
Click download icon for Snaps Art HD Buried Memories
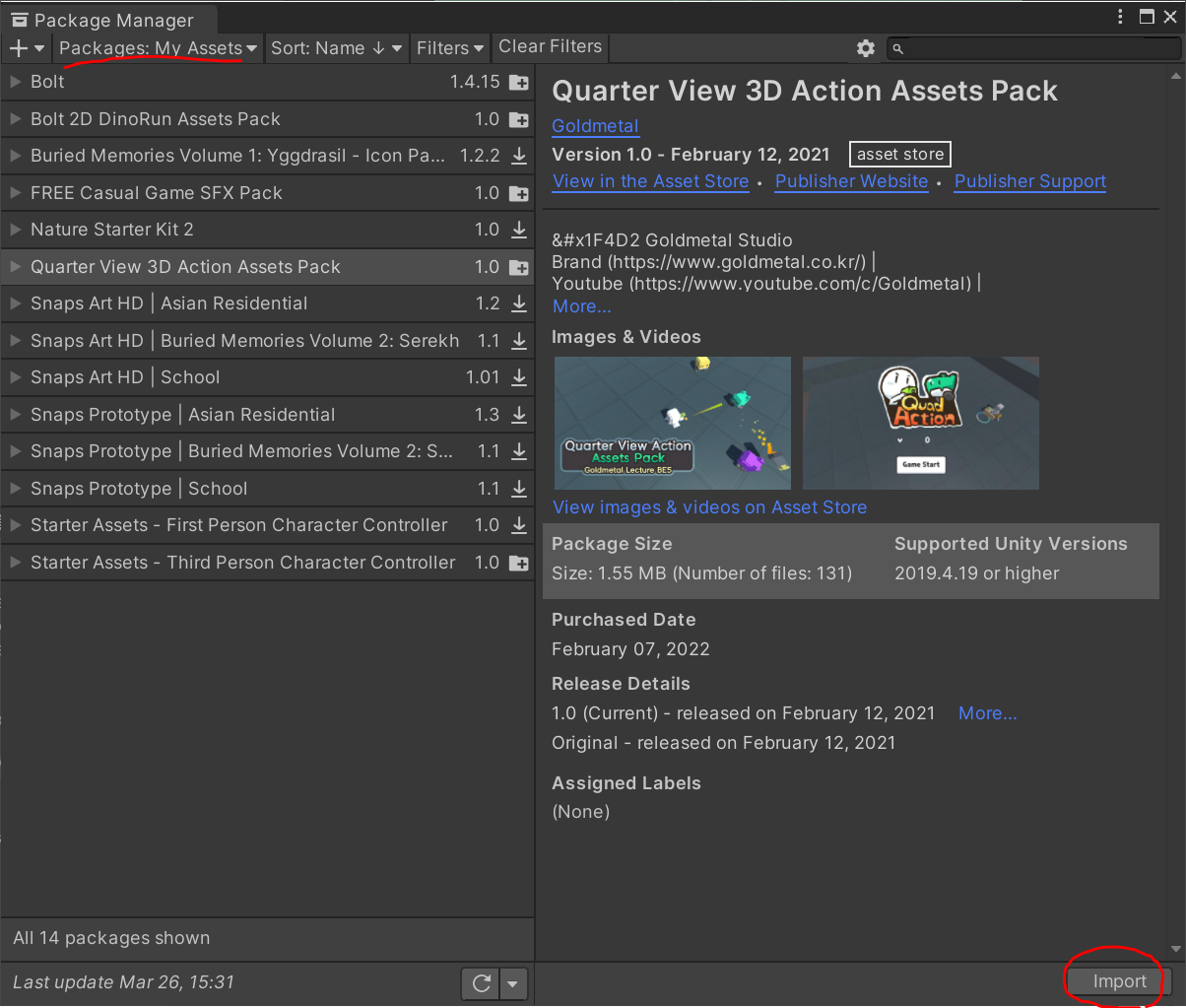coord(518,341)
